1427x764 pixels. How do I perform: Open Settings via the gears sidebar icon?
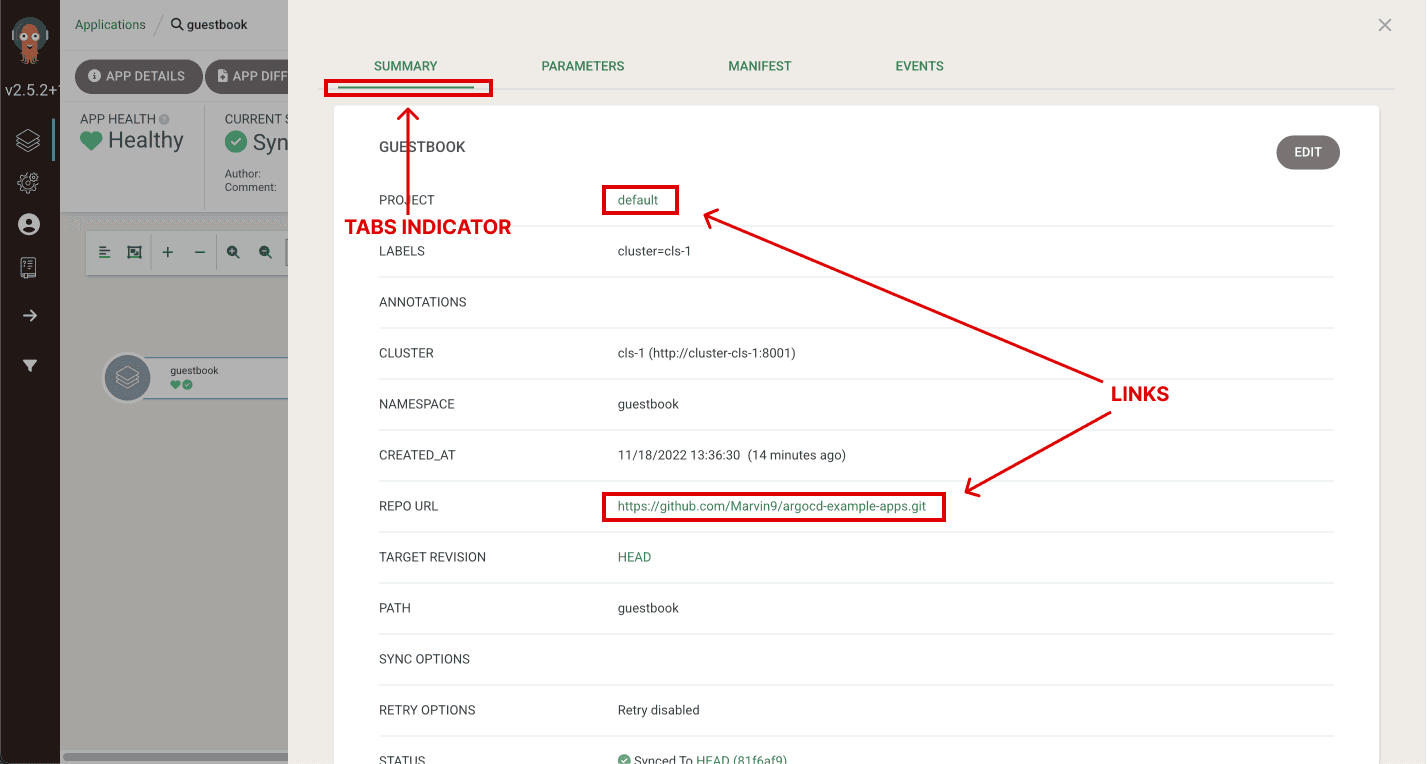click(28, 183)
